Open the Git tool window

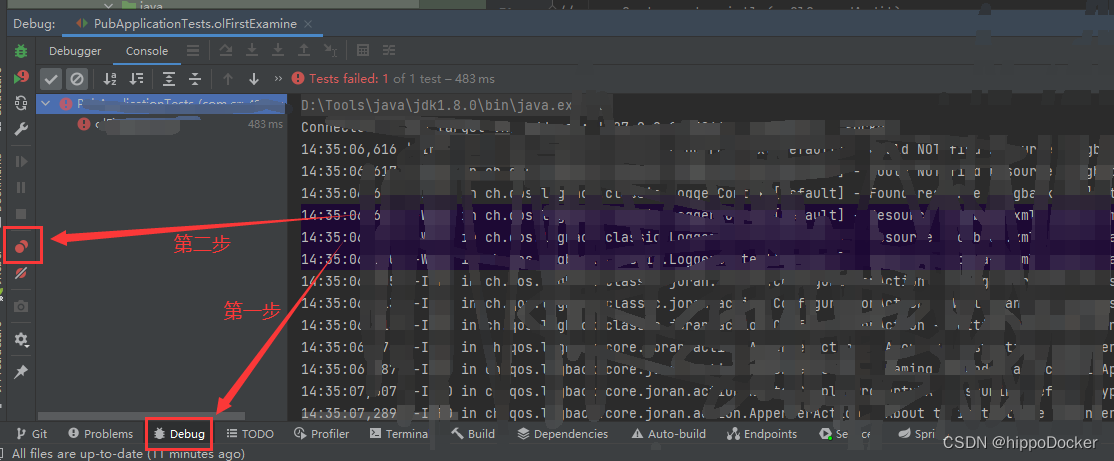tap(32, 433)
